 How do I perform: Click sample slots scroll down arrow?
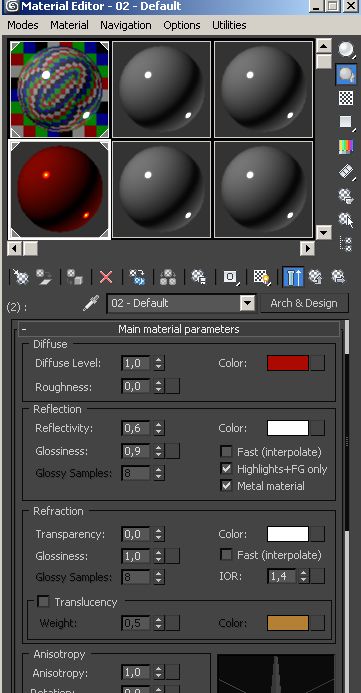324,232
